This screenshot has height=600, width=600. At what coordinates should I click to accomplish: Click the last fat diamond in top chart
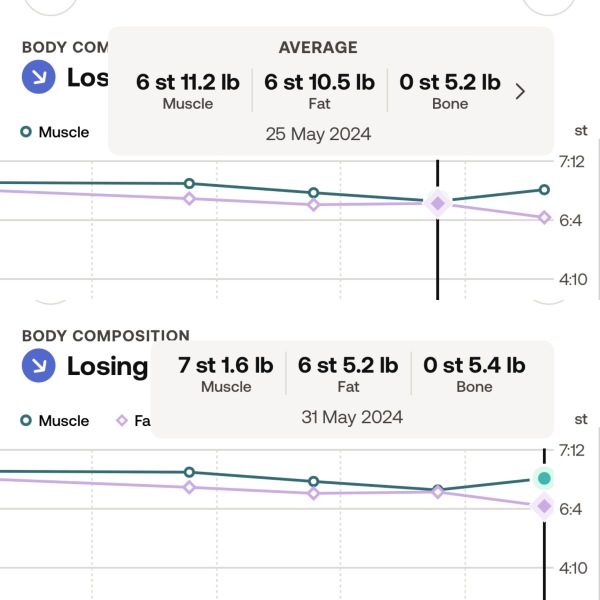544,217
